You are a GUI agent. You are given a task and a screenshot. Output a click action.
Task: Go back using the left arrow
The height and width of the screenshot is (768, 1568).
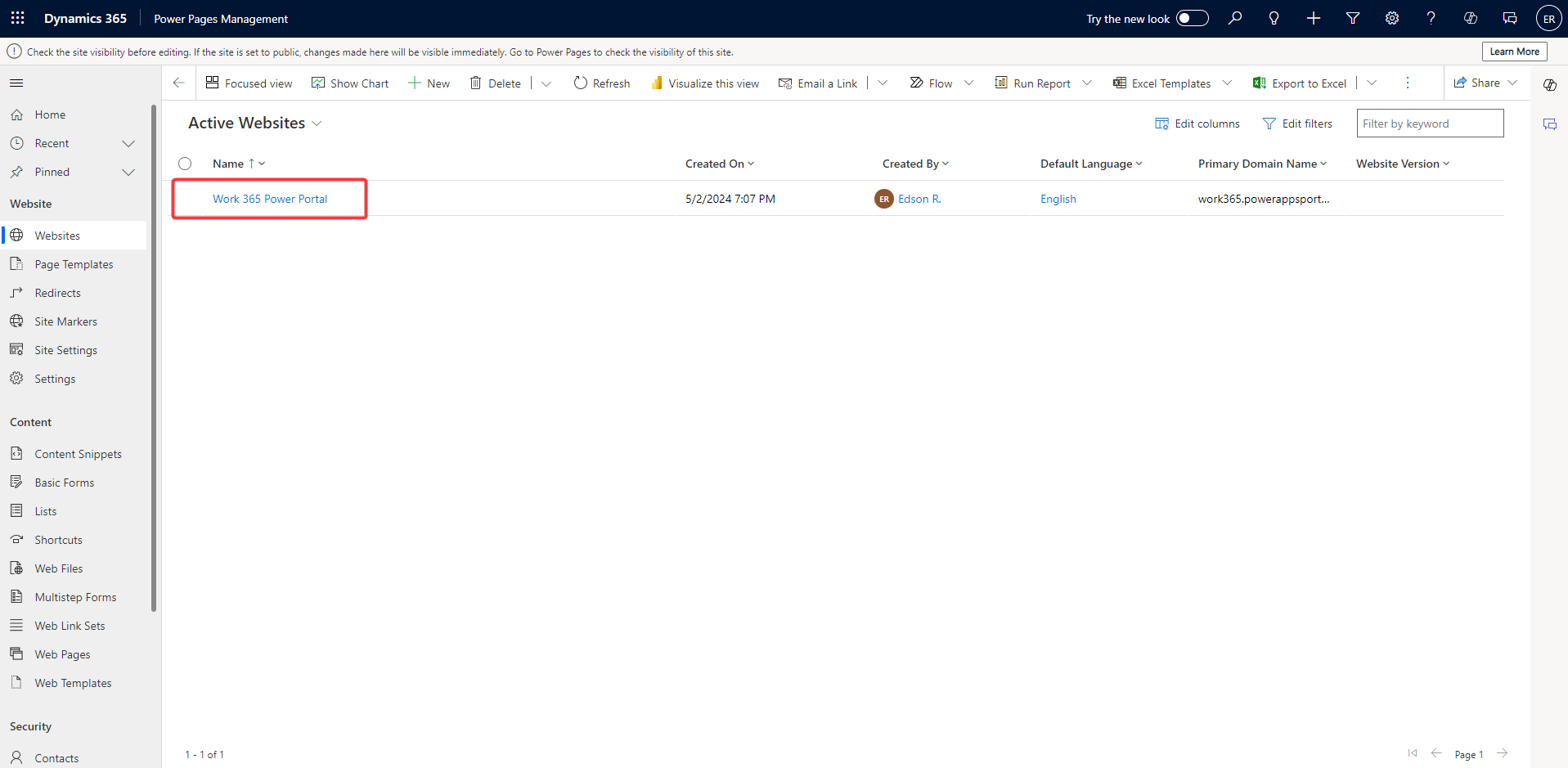coord(178,83)
